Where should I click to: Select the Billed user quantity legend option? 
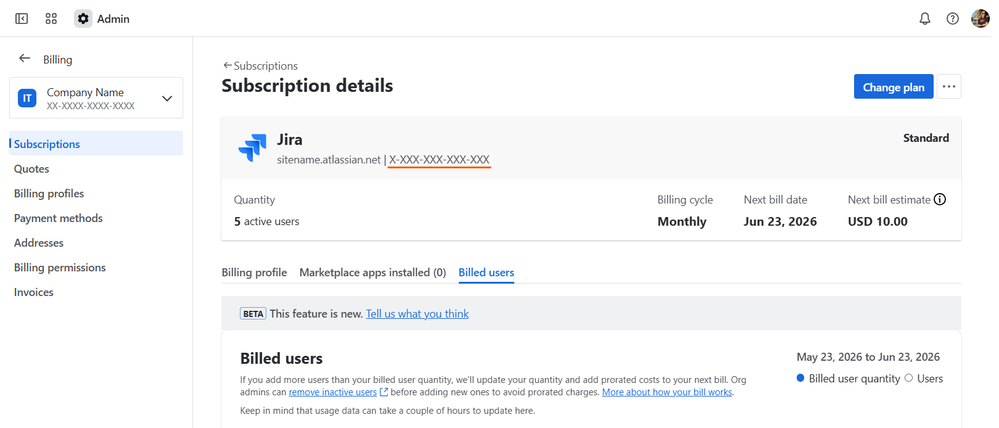coord(848,378)
